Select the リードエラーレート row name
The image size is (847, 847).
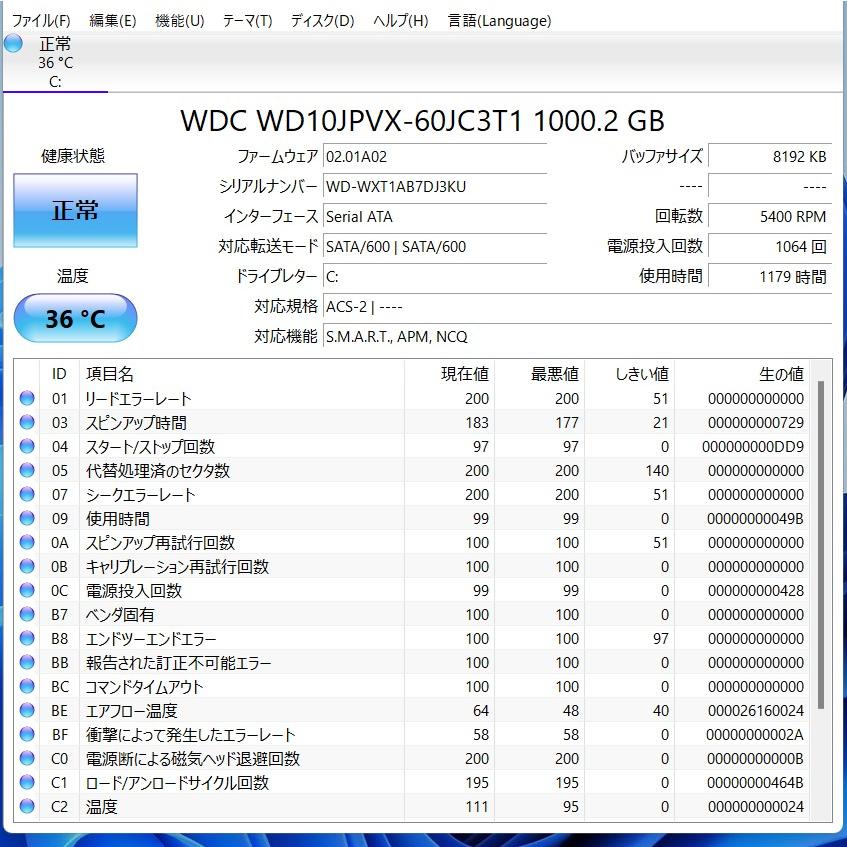[x=138, y=399]
